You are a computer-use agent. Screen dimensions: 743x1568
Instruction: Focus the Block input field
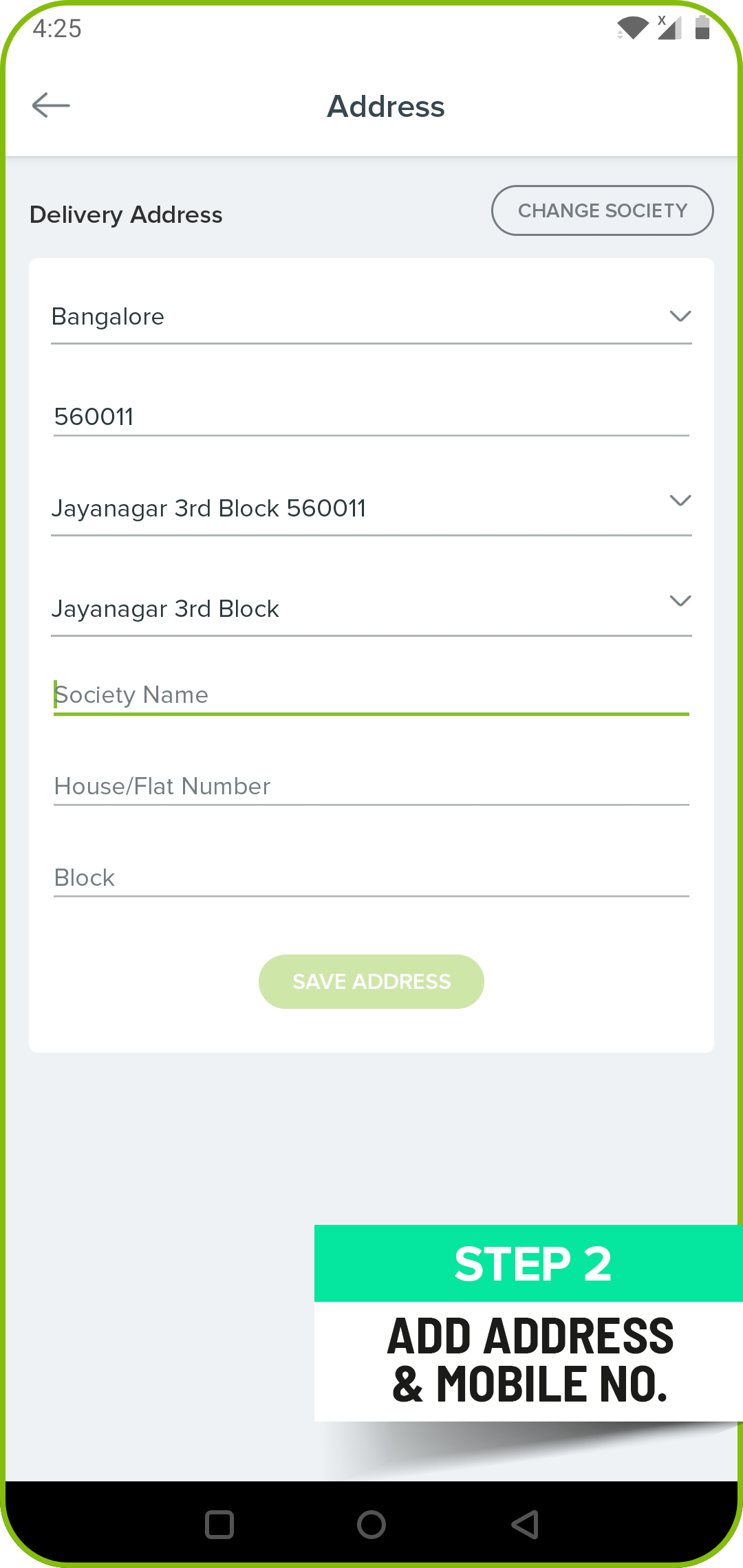tap(371, 878)
